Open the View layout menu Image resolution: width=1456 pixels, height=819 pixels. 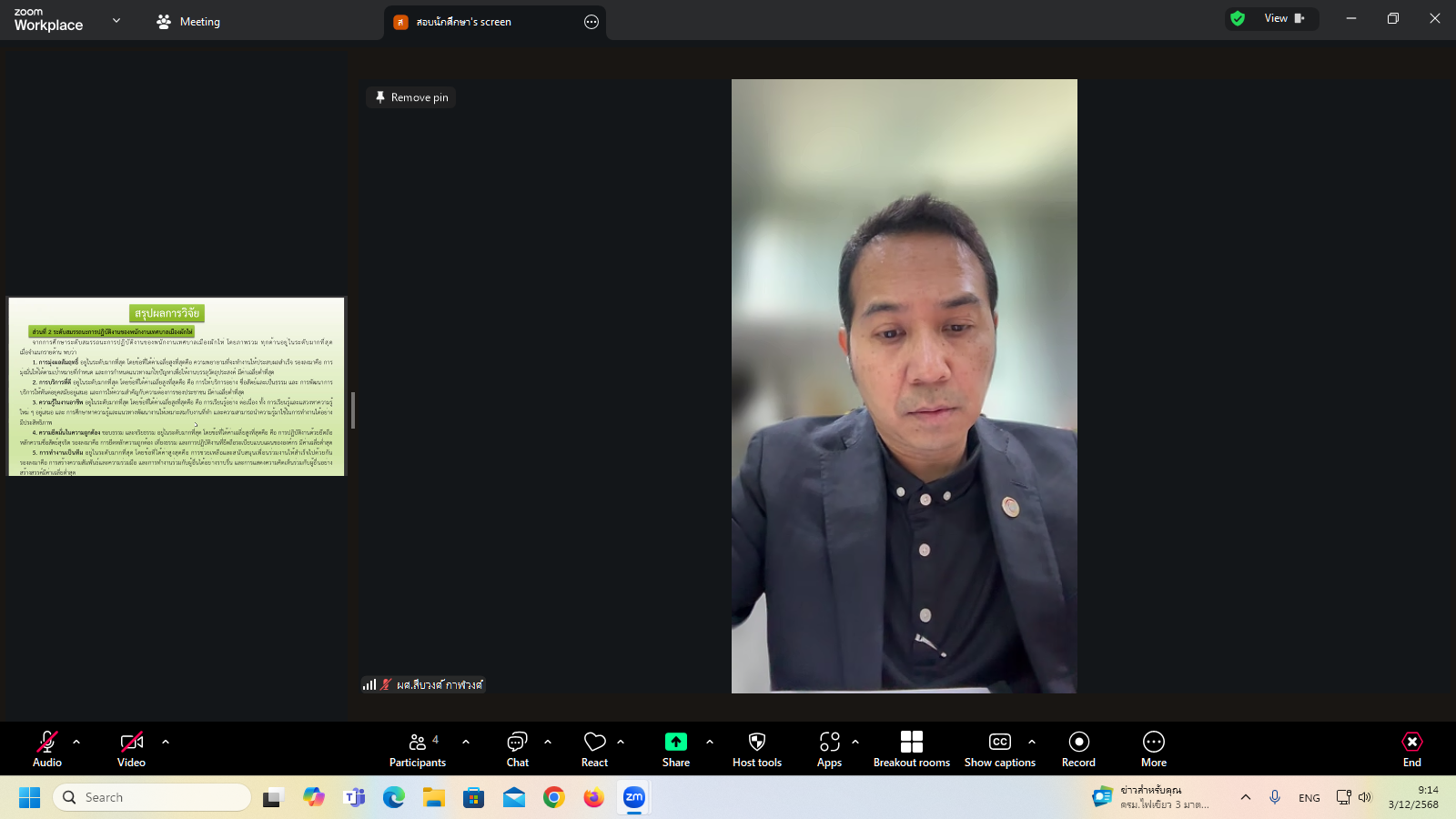point(1283,18)
